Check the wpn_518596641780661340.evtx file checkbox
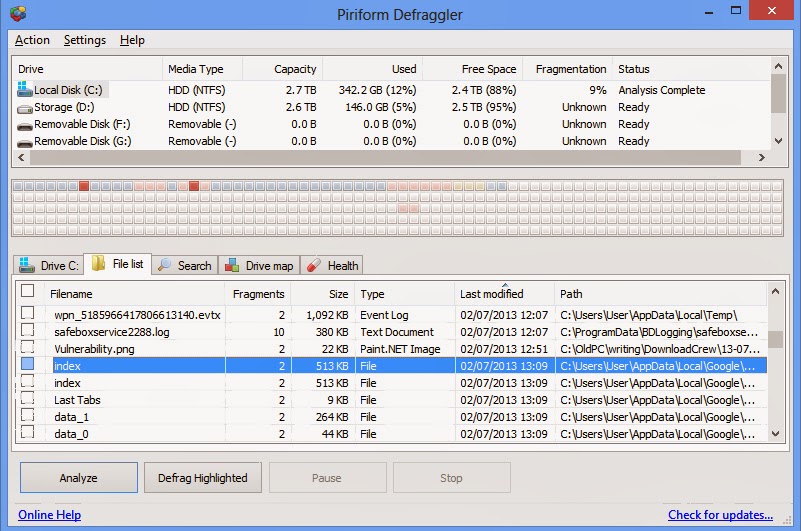The image size is (801, 531). pos(28,313)
